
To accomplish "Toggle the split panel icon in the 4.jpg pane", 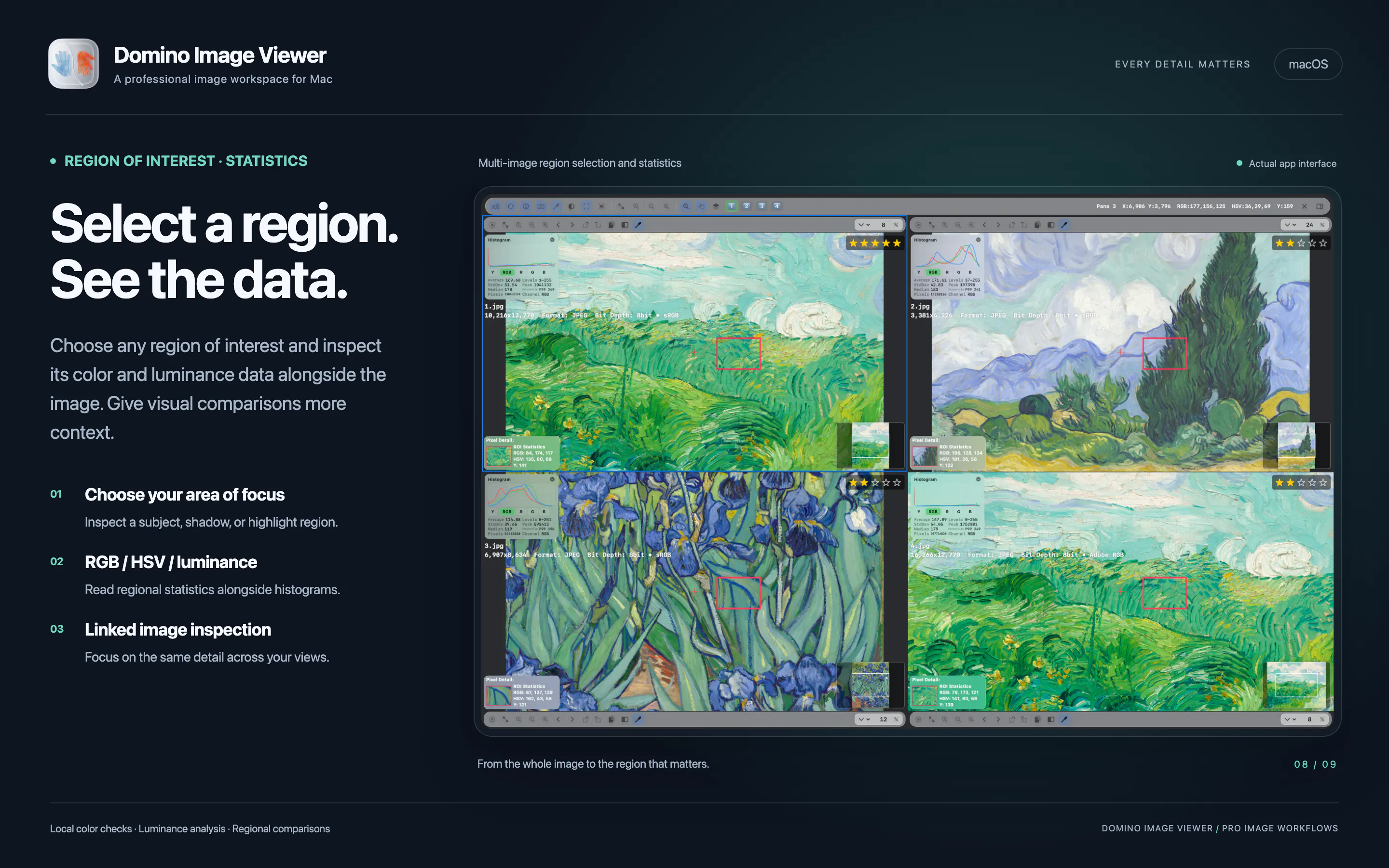I will pyautogui.click(x=1050, y=719).
